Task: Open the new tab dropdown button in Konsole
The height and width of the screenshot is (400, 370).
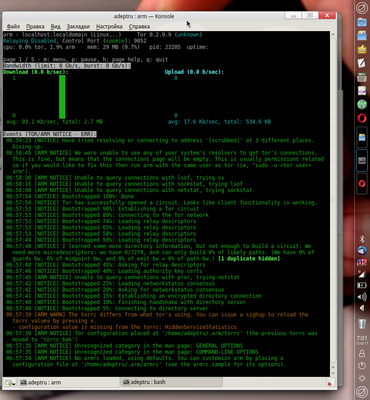Action: pos(10,383)
